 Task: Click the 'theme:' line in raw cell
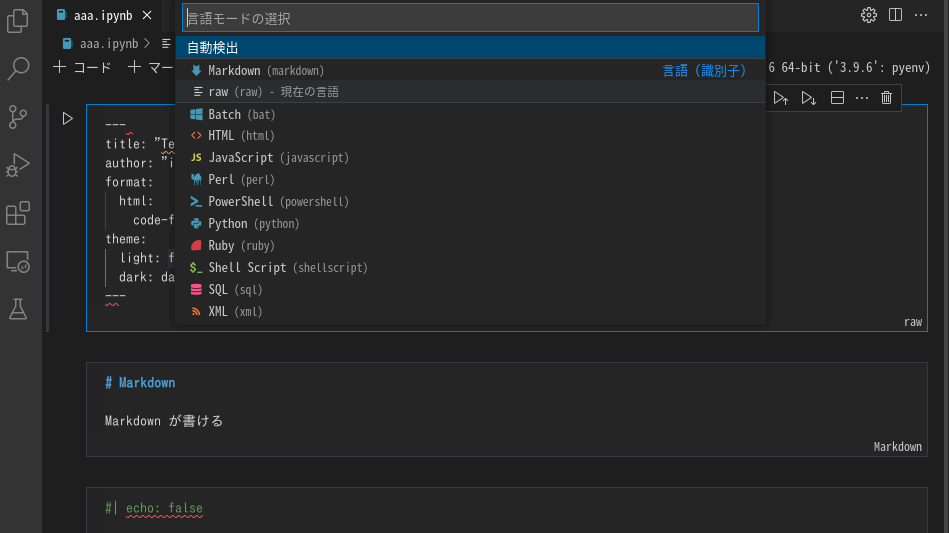[x=125, y=239]
